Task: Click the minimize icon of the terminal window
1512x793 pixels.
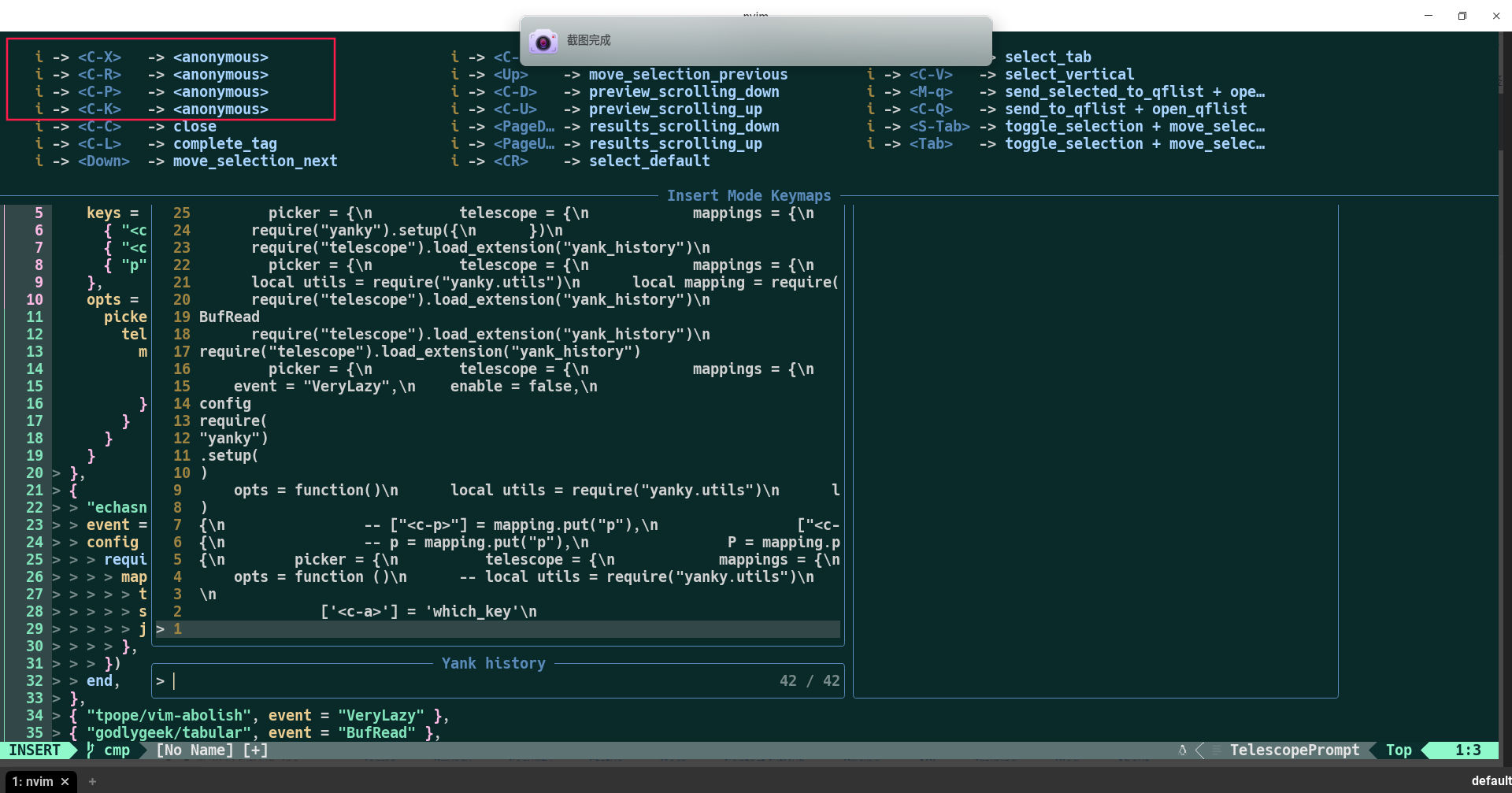Action: pyautogui.click(x=1428, y=15)
